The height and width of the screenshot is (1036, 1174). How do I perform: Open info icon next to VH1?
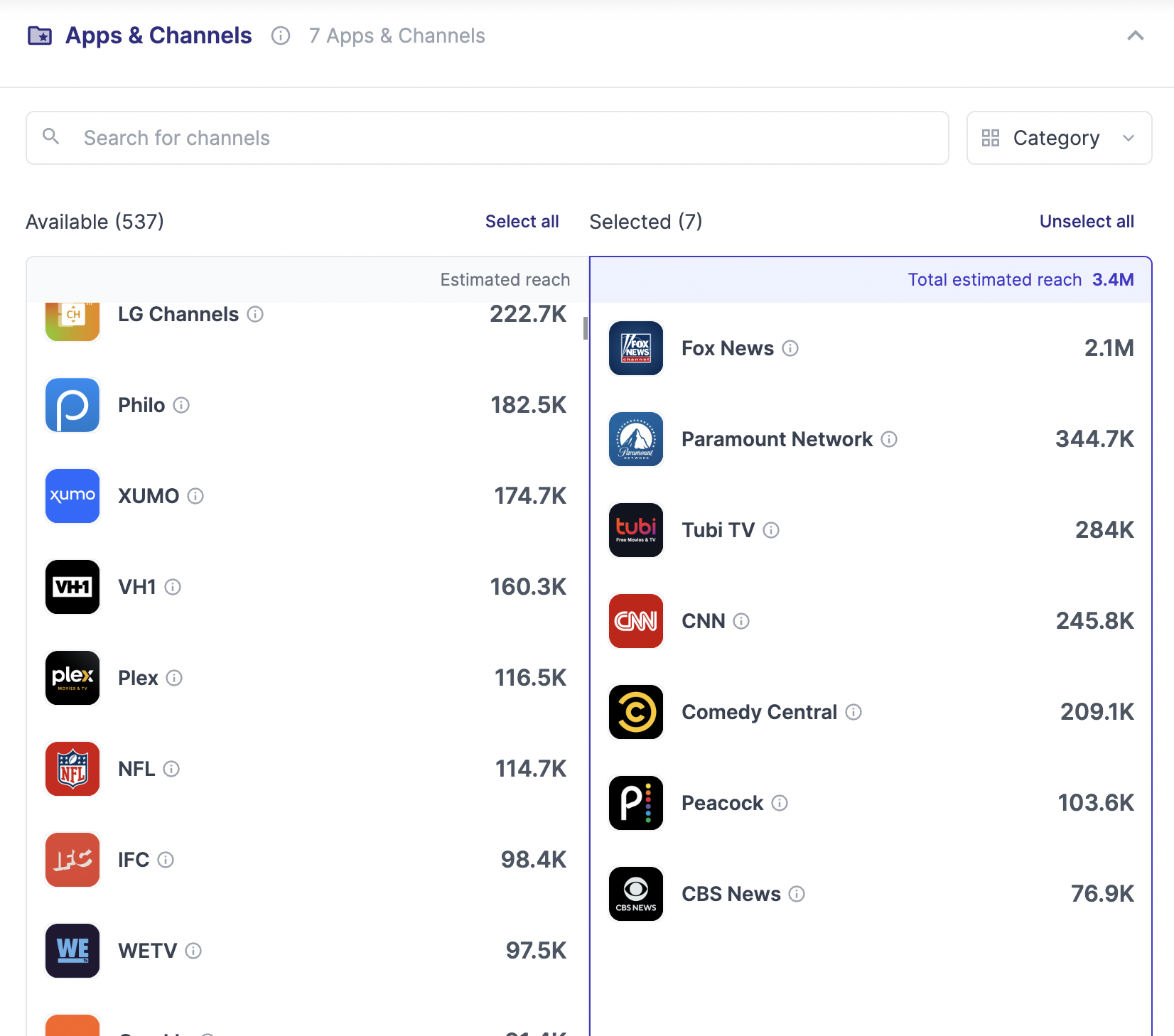click(x=173, y=587)
